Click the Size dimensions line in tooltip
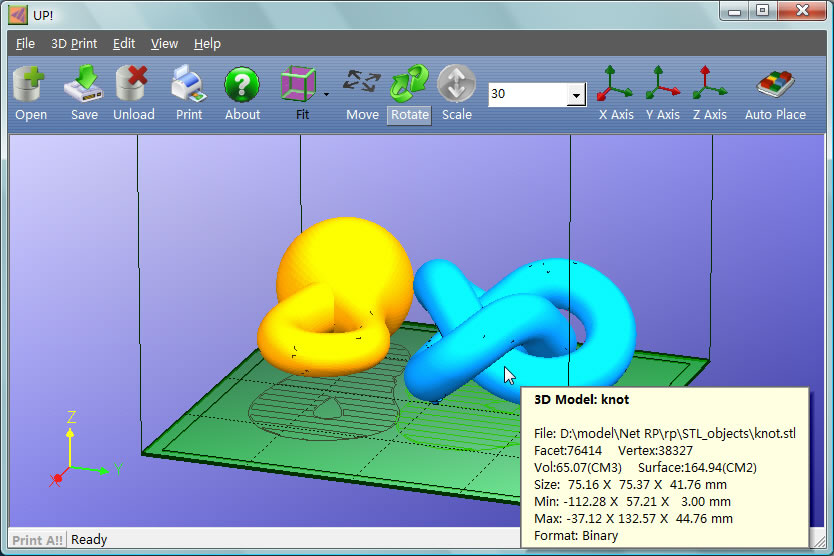Screen dimensions: 834x556 click(630, 485)
